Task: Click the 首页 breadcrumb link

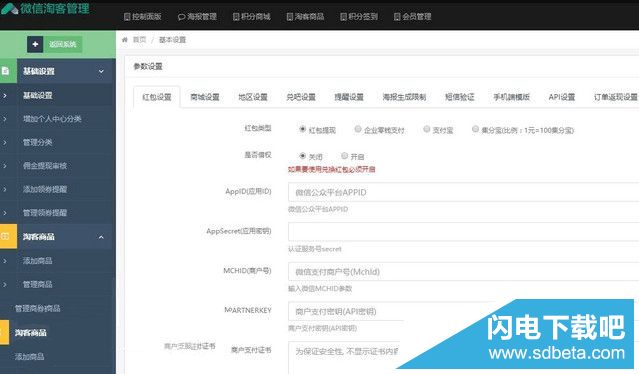Action: tap(139, 40)
